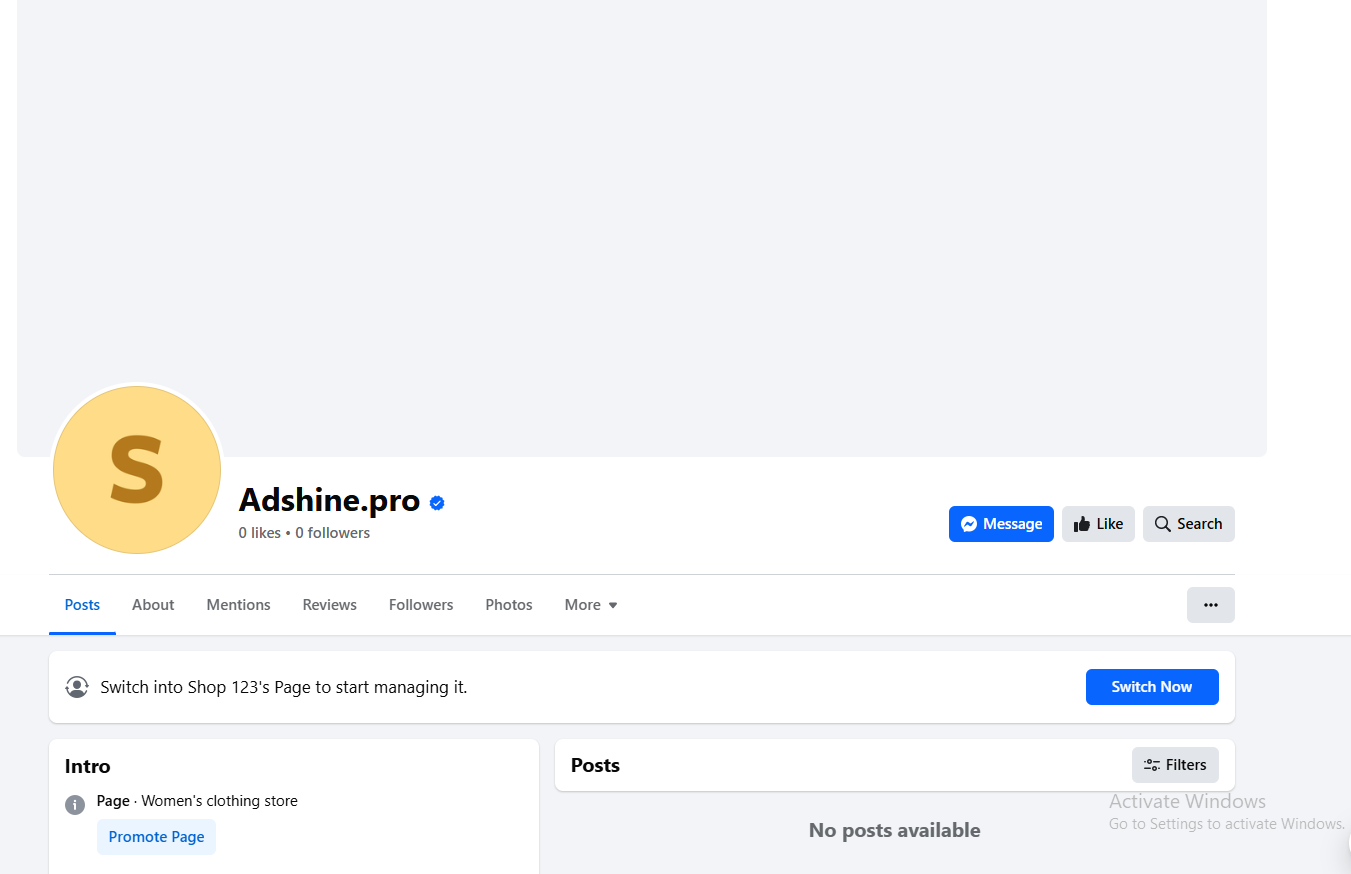
Task: Click the info icon in Intro
Action: 75,804
